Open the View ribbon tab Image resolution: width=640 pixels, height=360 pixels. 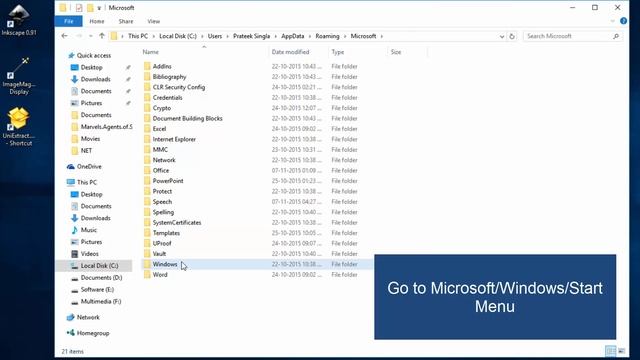[153, 21]
